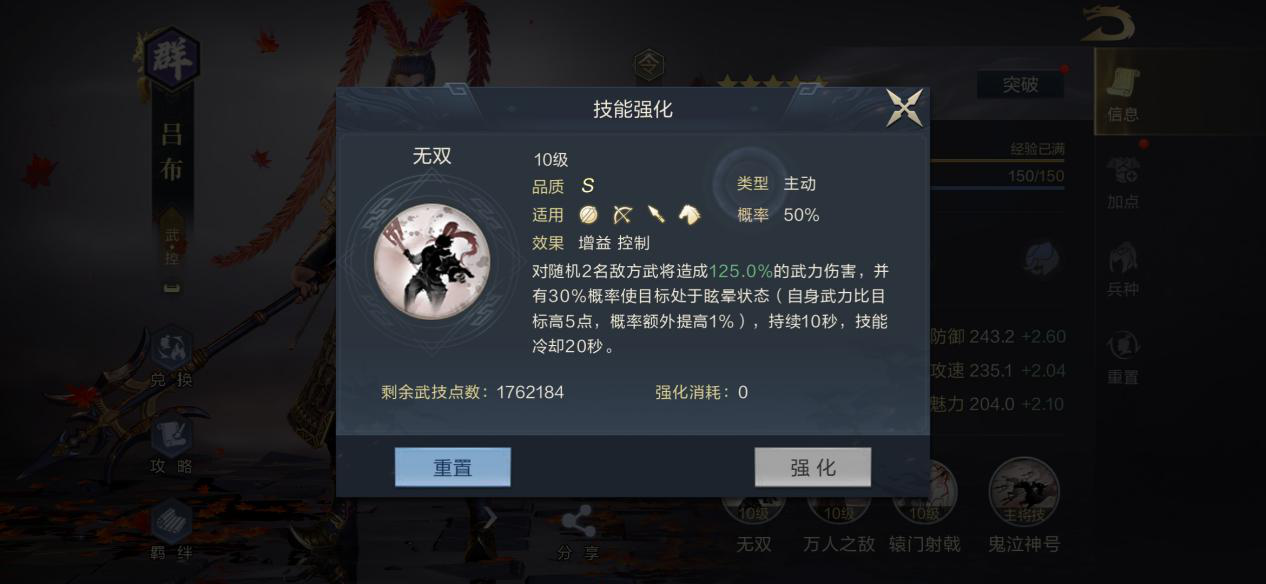Open the 重置 option in the sidebar
Viewport: 1266px width, 584px height.
[1123, 359]
